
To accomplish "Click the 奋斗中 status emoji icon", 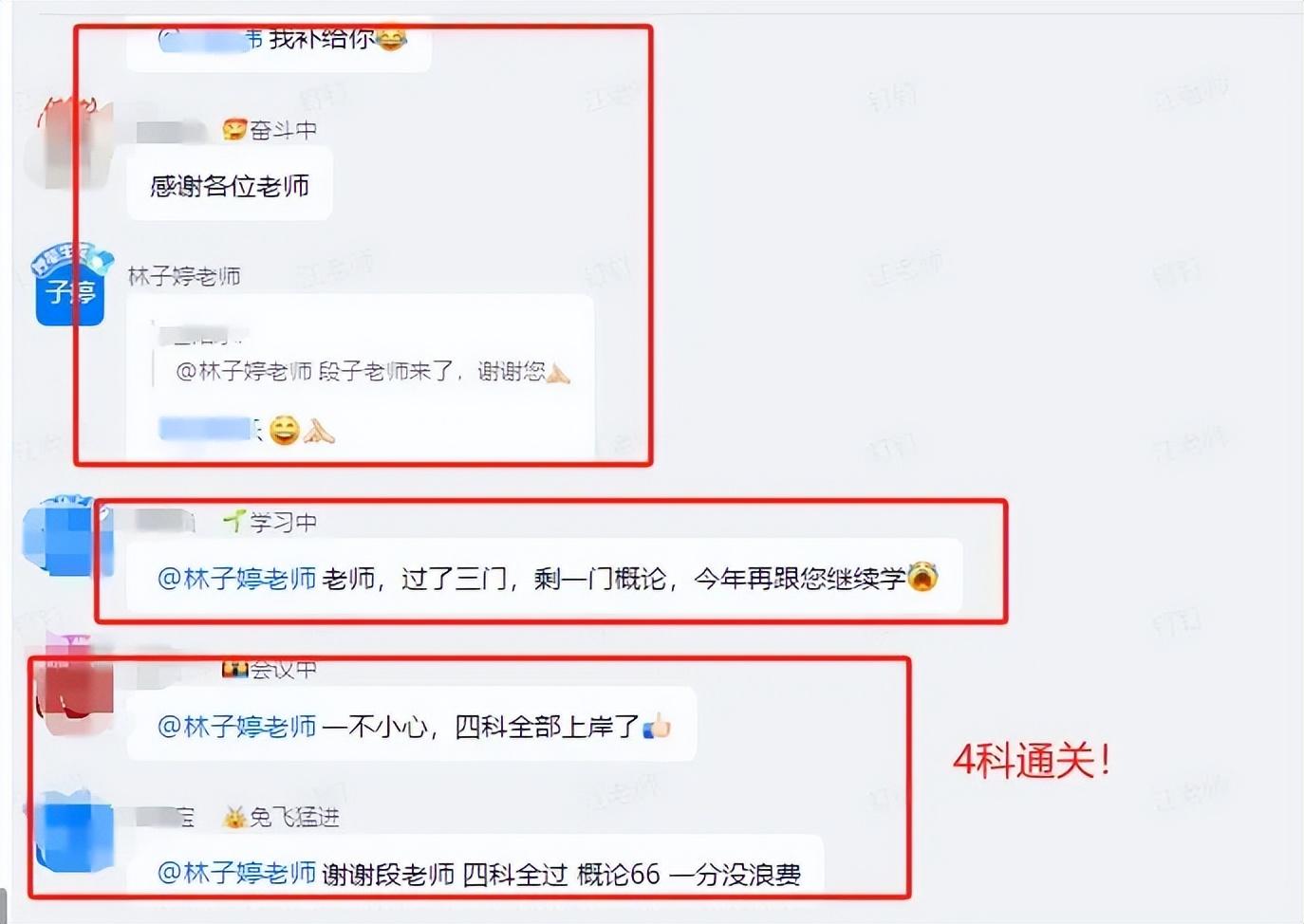I will (x=234, y=130).
